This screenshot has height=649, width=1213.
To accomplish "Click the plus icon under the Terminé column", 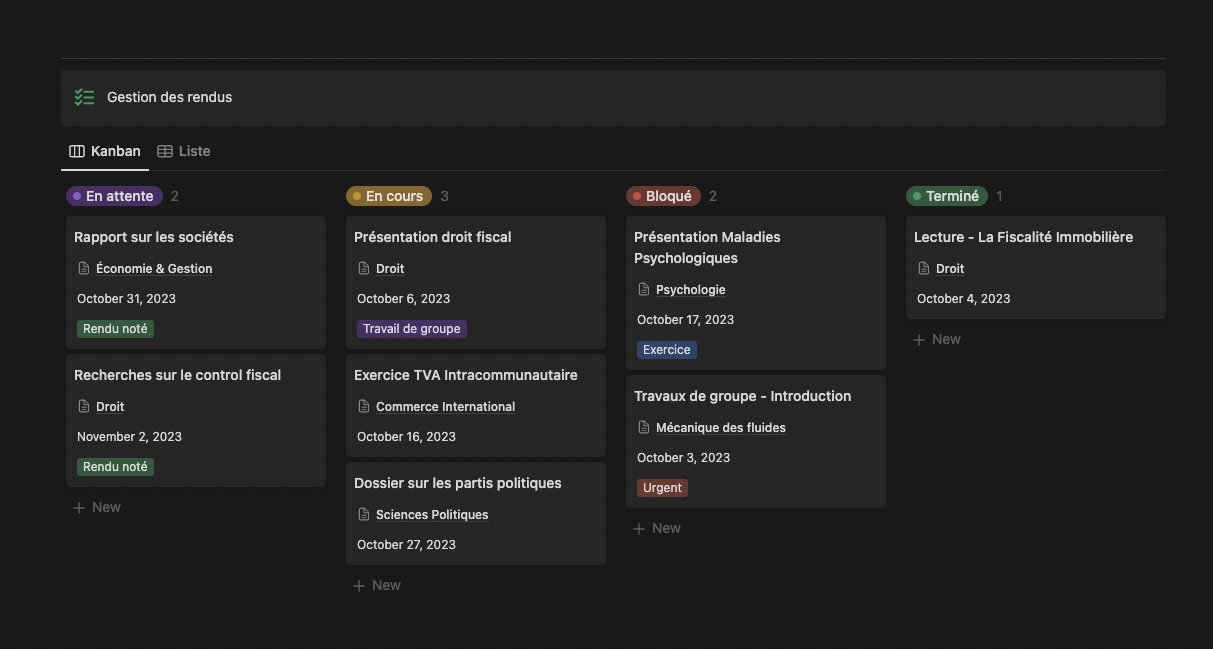I will coord(919,339).
